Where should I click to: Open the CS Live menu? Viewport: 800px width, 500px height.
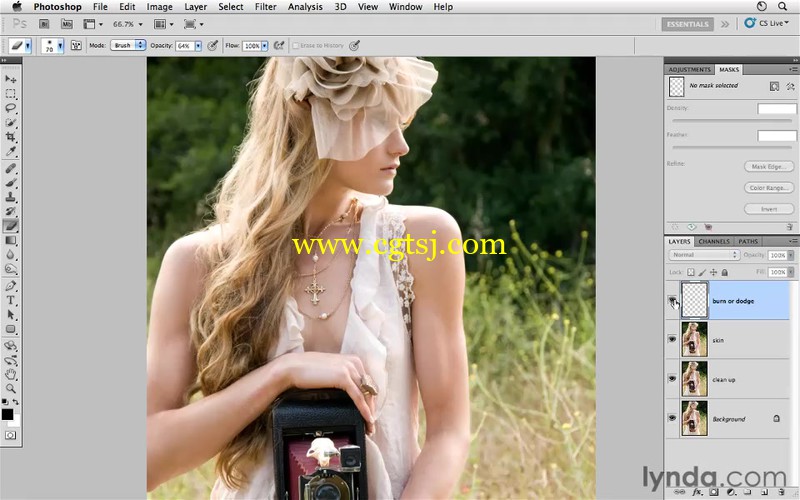point(766,23)
